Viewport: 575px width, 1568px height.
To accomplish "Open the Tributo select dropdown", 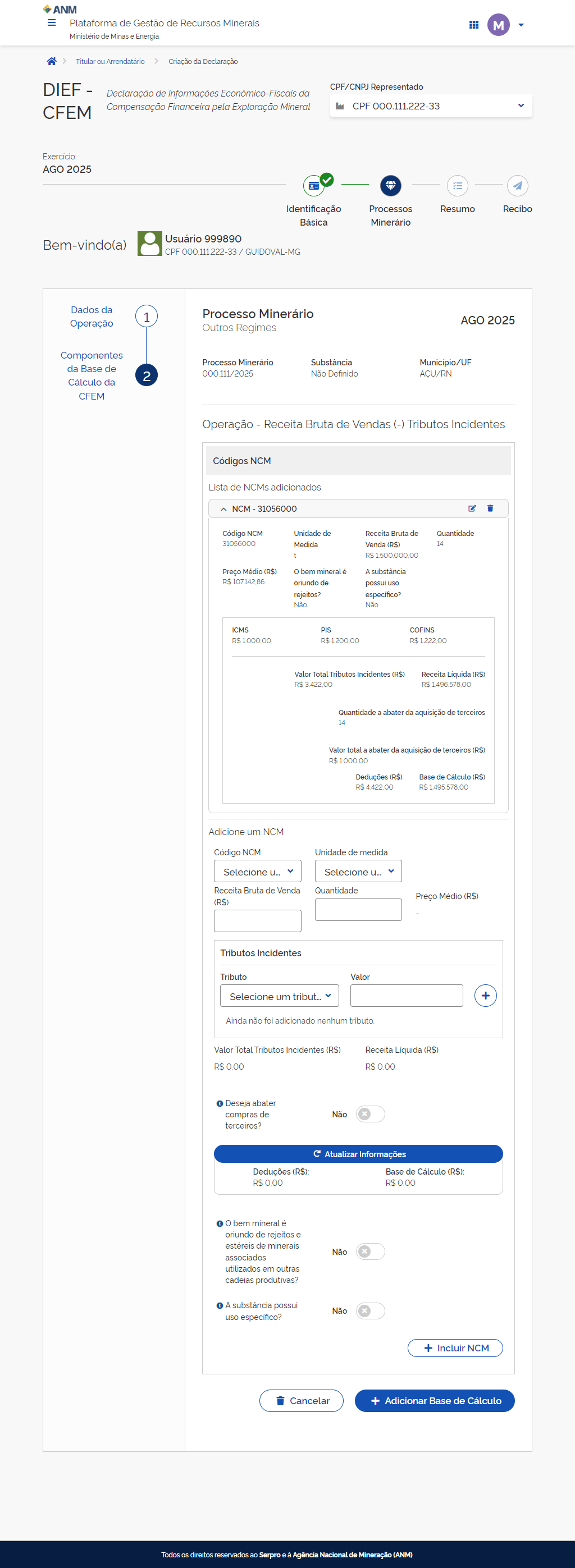I will coord(279,996).
